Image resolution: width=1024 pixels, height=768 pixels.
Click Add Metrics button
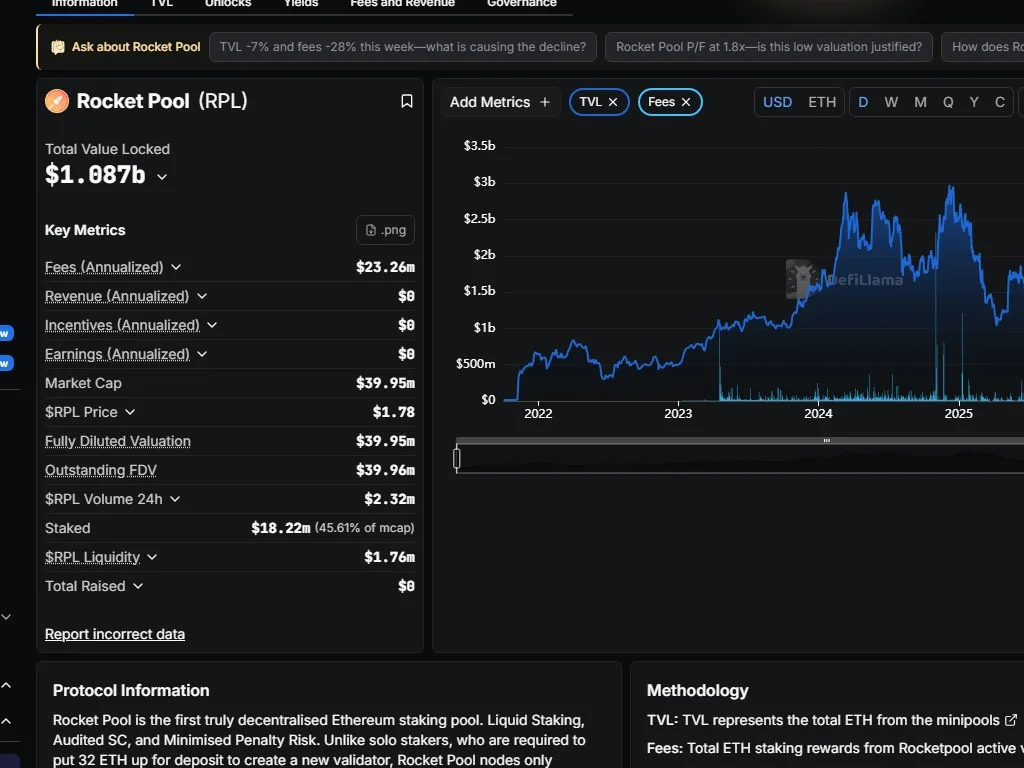pos(500,102)
